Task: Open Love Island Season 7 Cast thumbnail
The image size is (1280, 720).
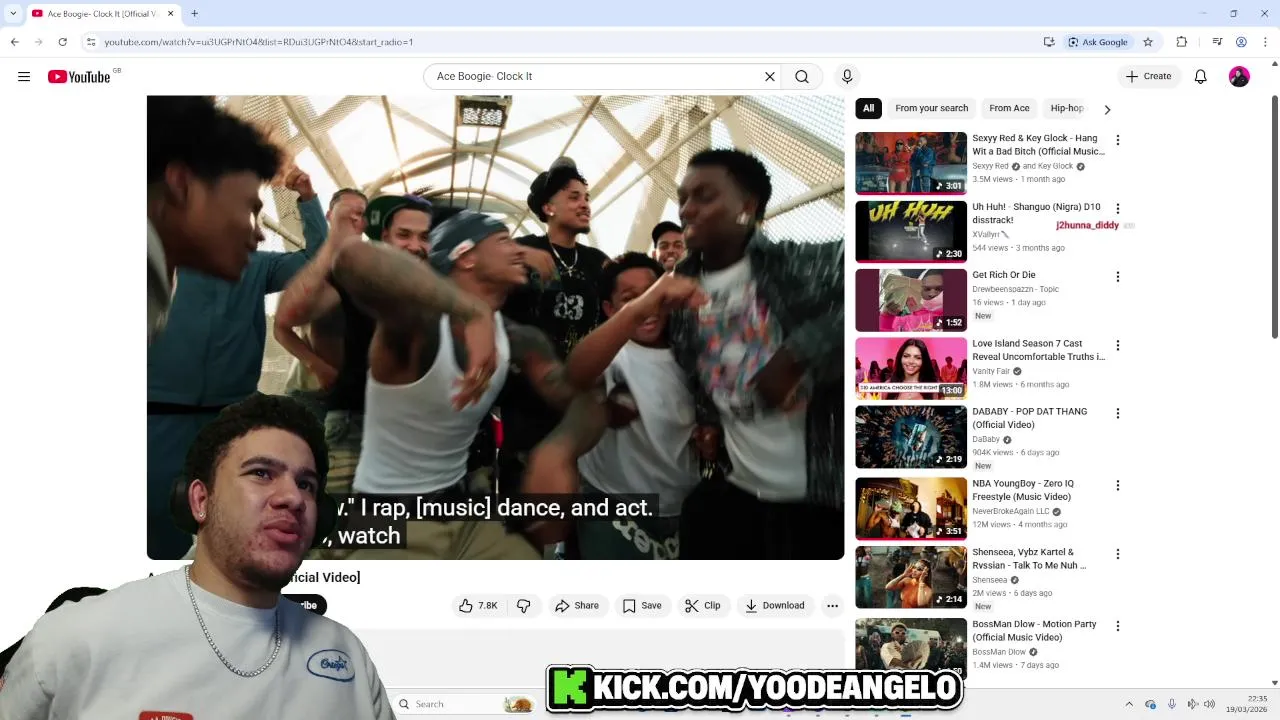Action: coord(911,368)
